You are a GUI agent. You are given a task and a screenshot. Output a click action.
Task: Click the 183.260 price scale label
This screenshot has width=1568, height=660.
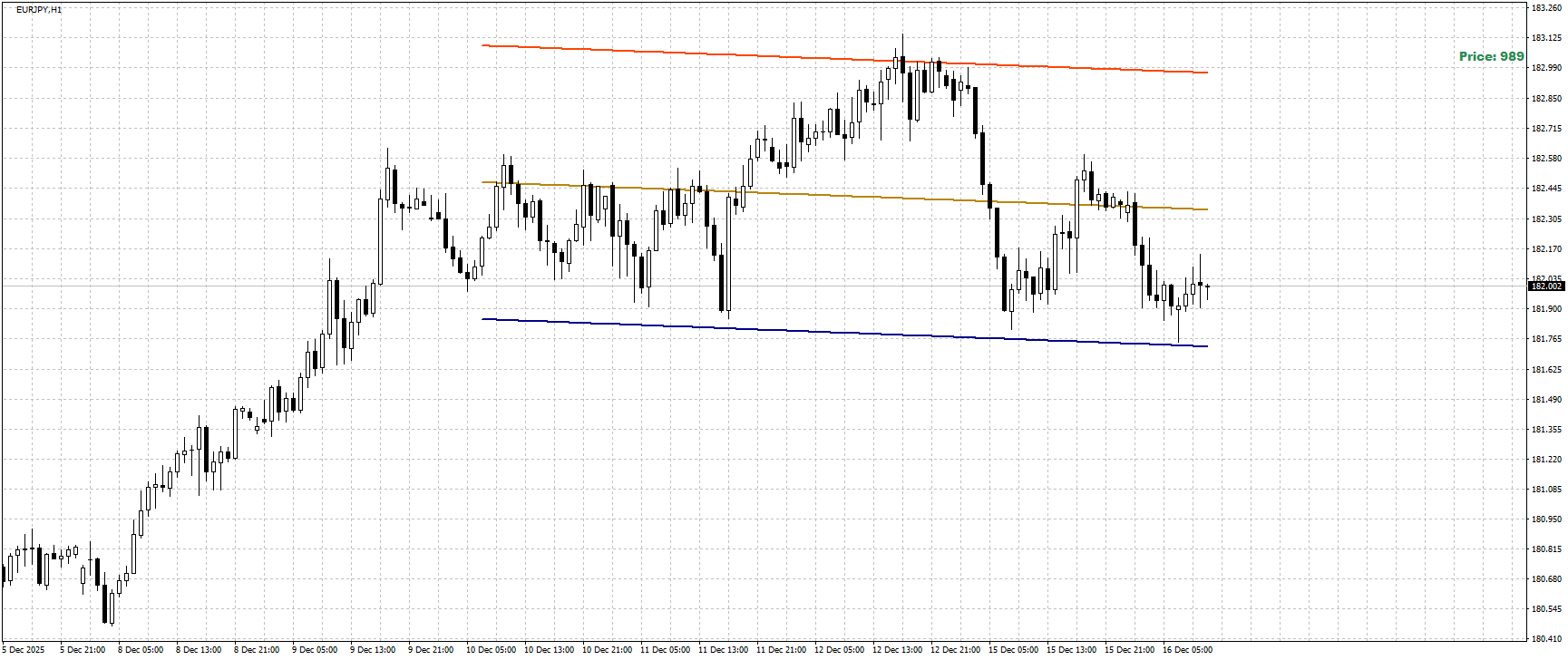(x=1546, y=8)
